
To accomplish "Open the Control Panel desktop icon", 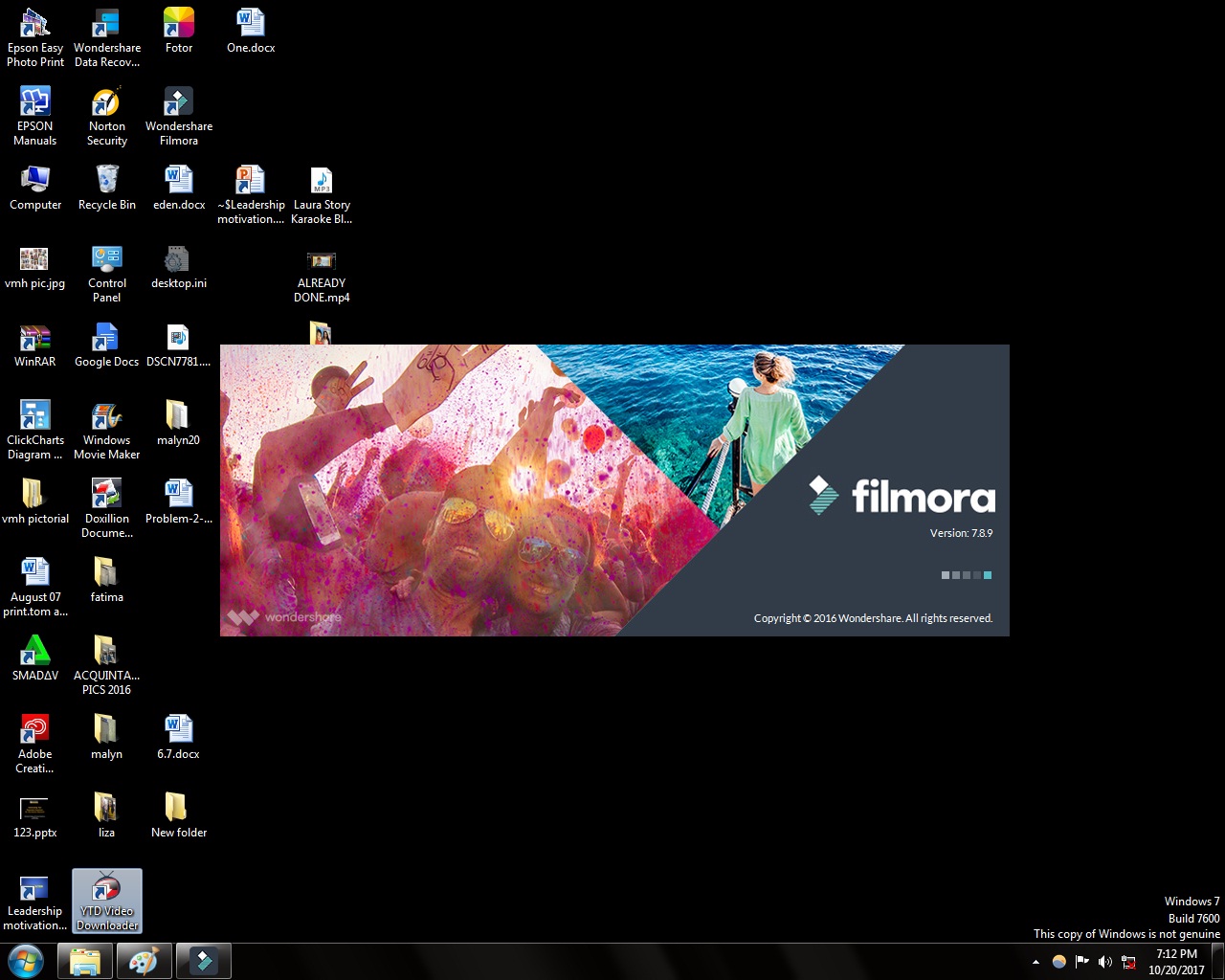I will click(107, 274).
